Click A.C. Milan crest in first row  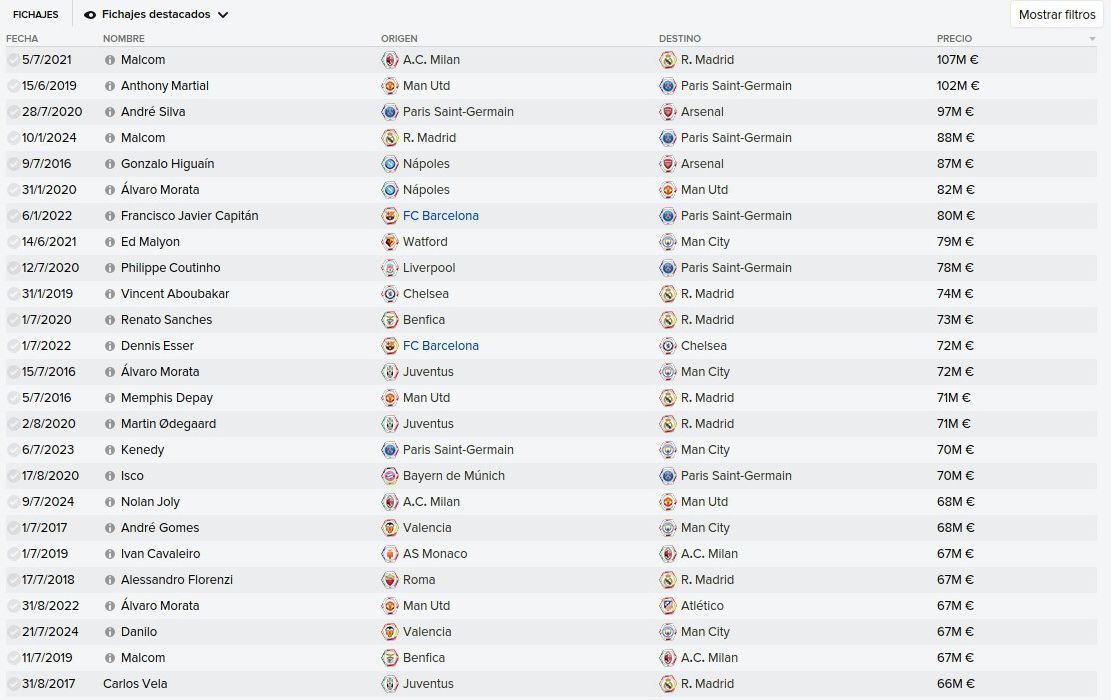pos(390,60)
